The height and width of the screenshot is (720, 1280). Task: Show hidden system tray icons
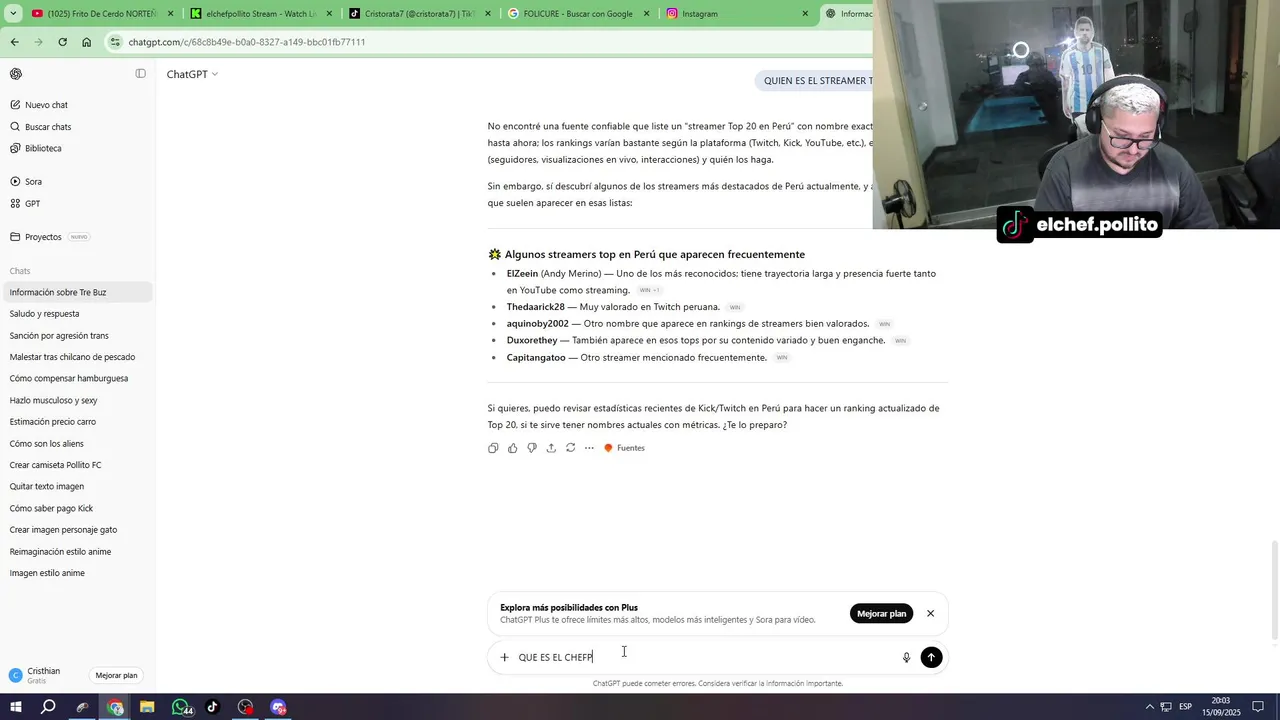(x=1150, y=707)
